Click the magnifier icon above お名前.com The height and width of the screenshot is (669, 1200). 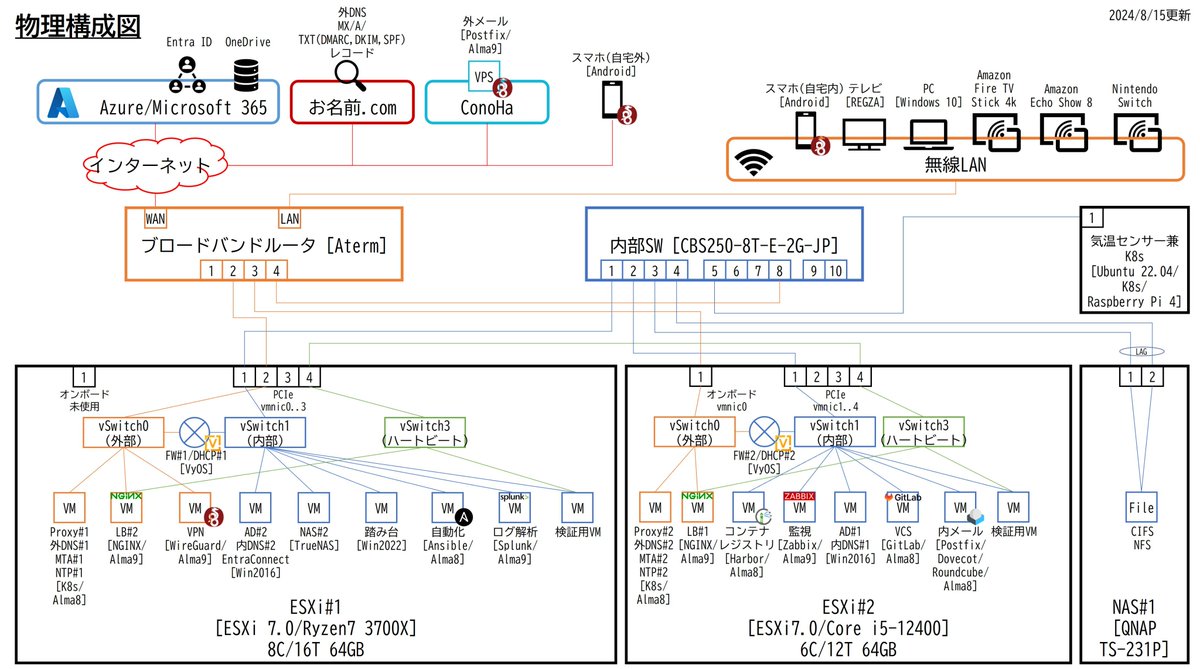point(350,76)
